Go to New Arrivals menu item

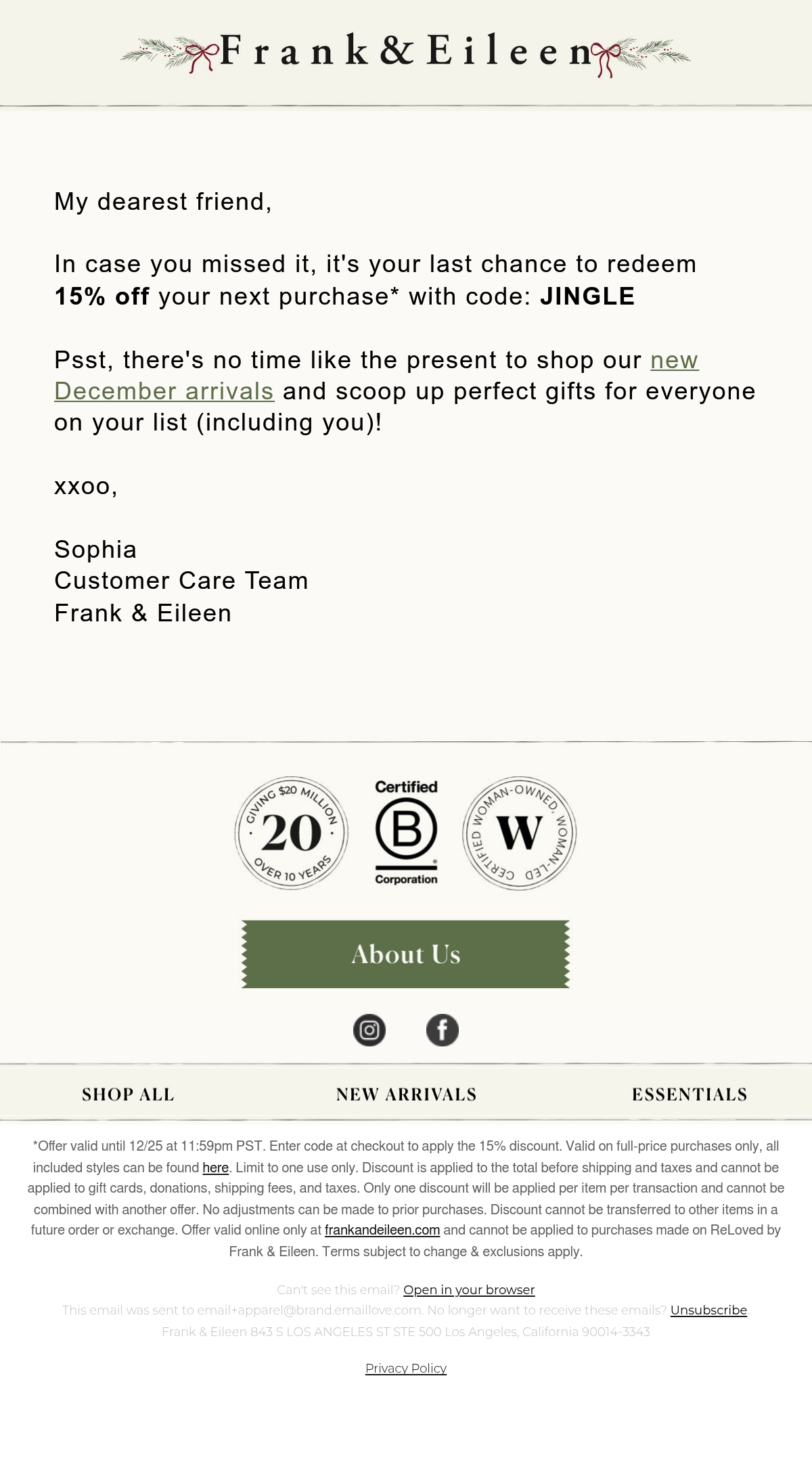407,1094
